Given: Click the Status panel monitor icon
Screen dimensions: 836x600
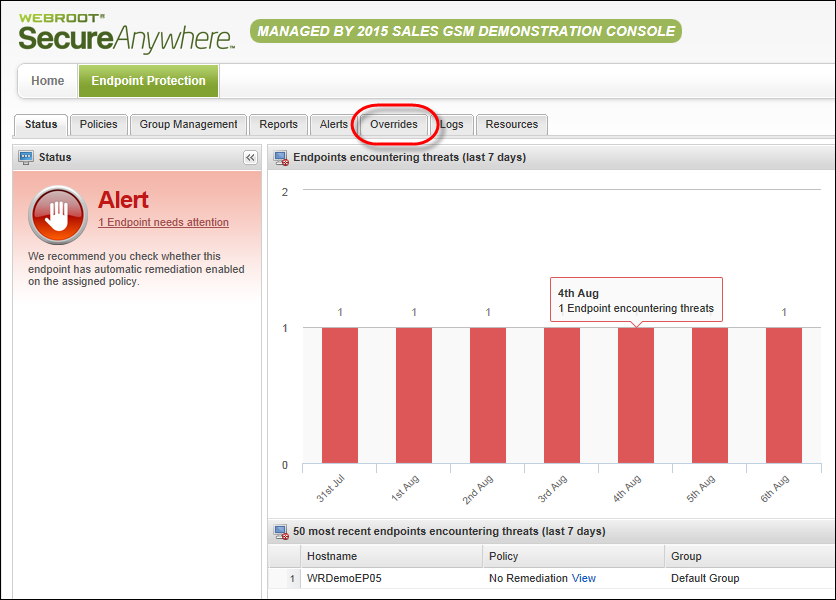Looking at the screenshot, I should [x=26, y=157].
